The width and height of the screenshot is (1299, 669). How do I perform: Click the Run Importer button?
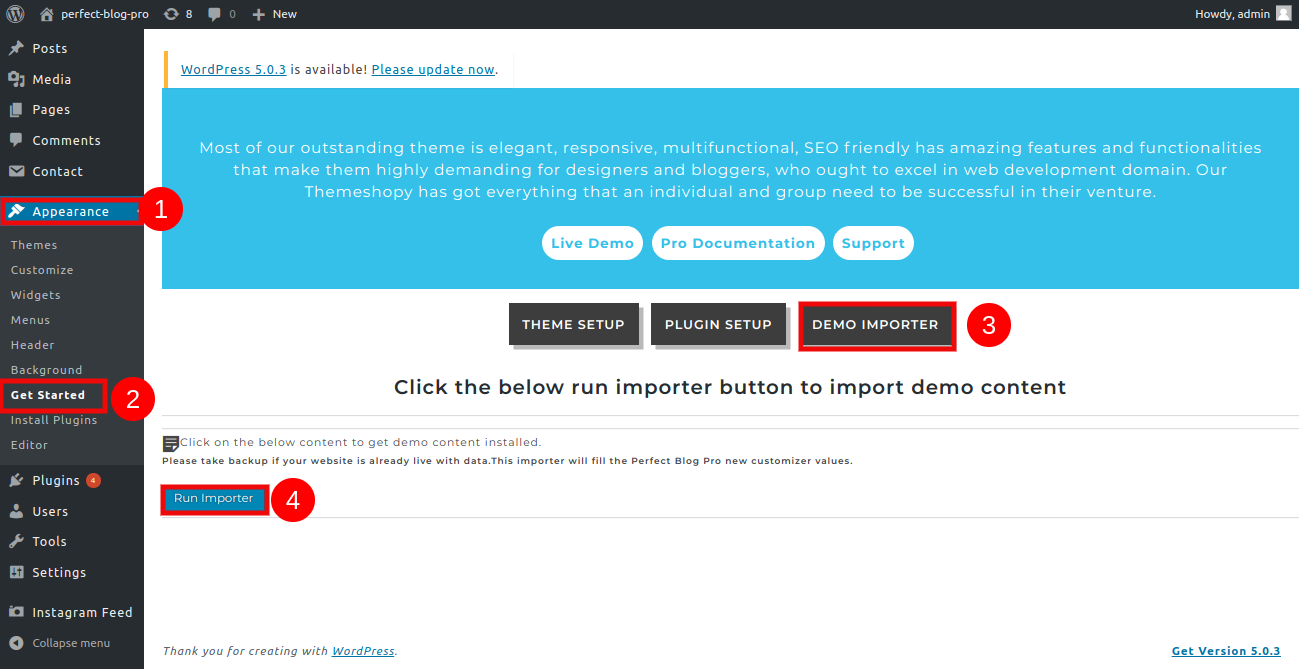coord(214,498)
